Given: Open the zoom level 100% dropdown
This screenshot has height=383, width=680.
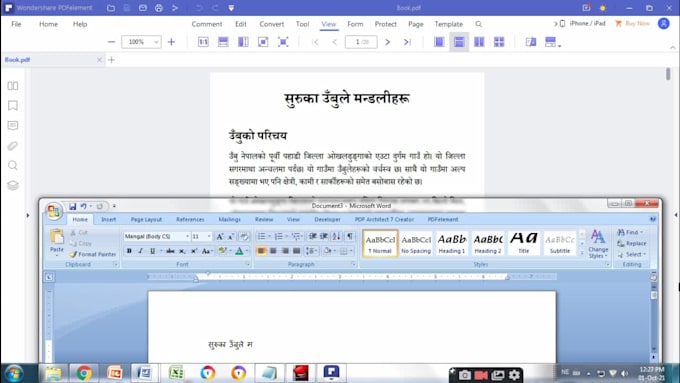Looking at the screenshot, I should tap(156, 42).
